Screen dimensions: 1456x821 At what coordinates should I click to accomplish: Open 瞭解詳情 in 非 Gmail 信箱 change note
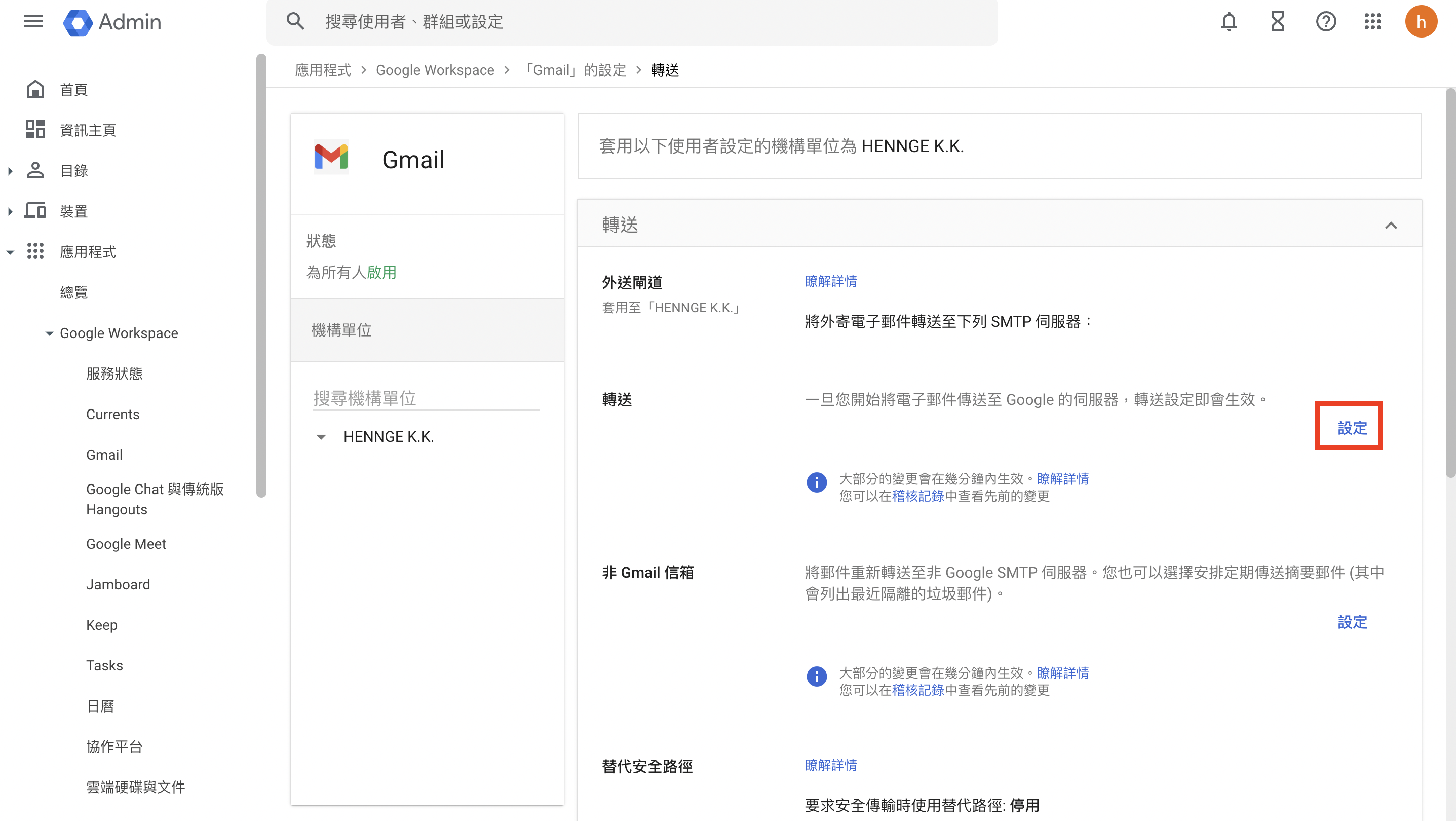click(1062, 673)
